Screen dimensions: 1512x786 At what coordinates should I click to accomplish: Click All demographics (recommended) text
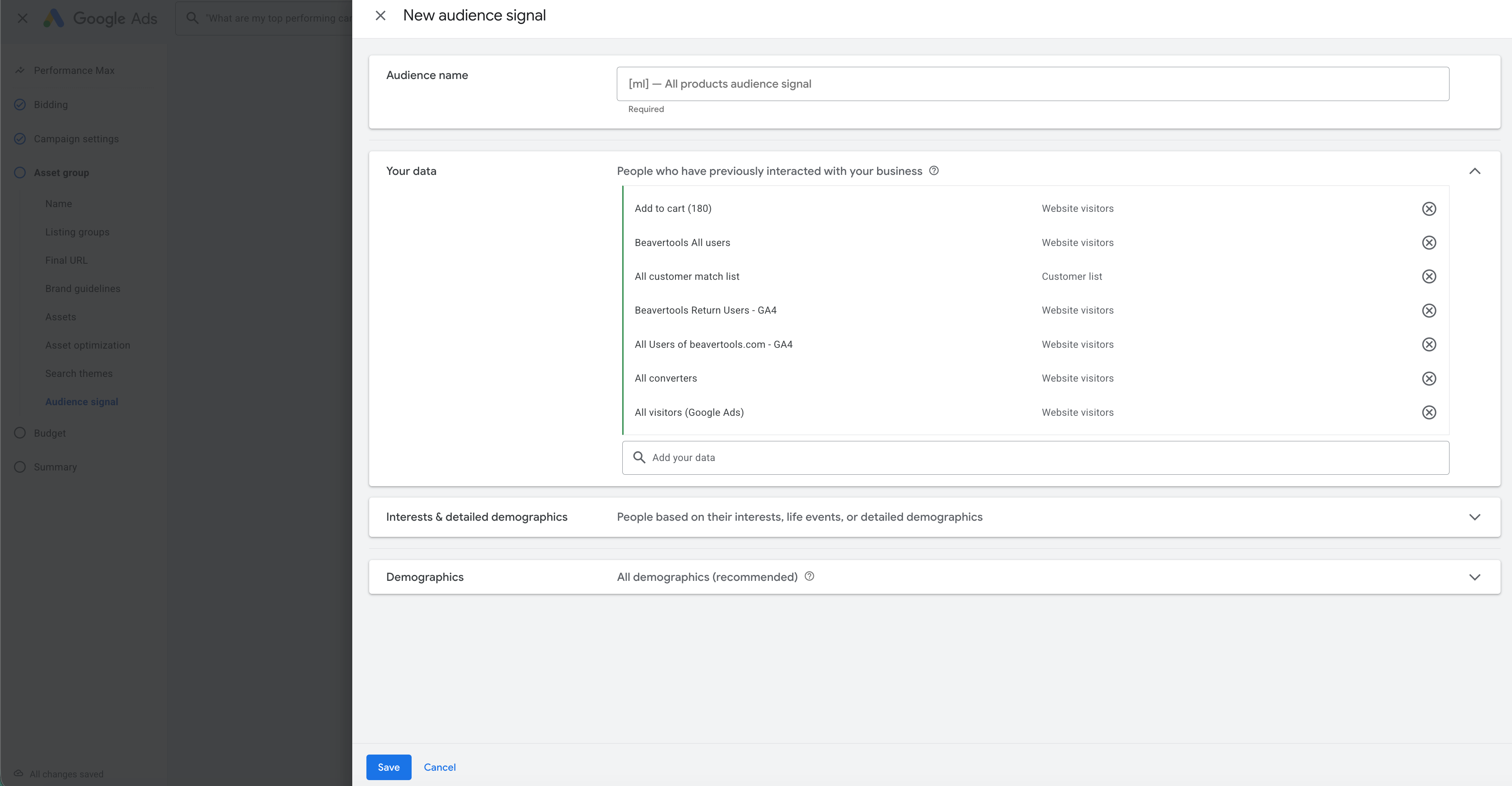point(707,577)
